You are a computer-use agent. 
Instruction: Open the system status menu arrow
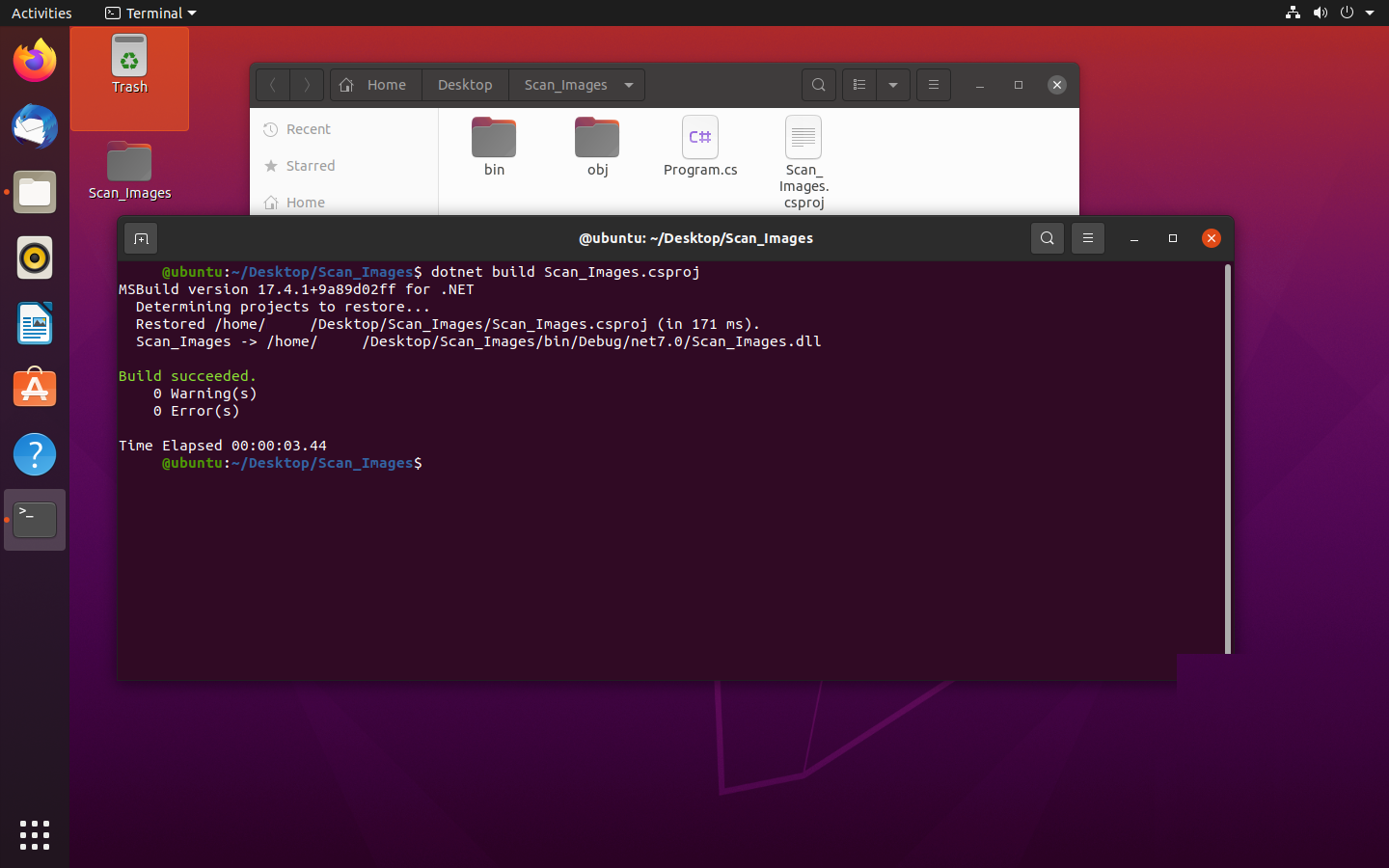tap(1370, 13)
